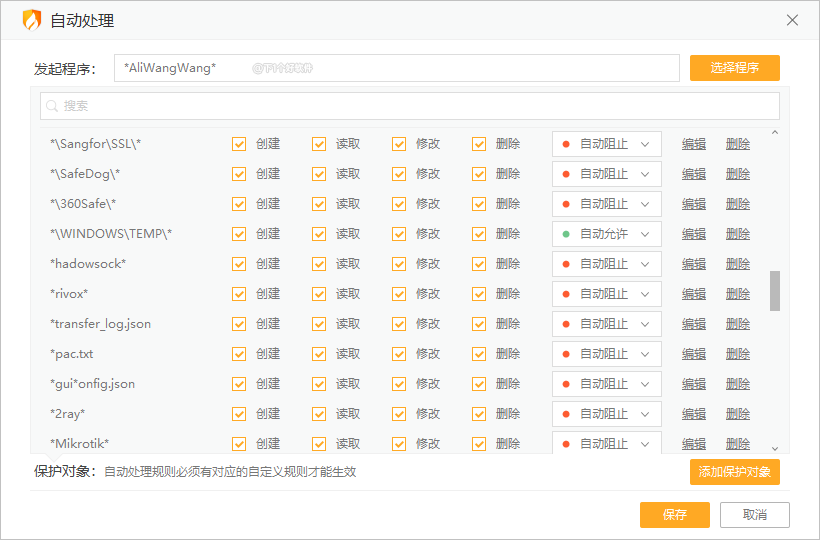Viewport: 820px width, 540px height.
Task: Open action dropdown for *\WINDOWS\TEMP\* rule
Action: coord(606,234)
